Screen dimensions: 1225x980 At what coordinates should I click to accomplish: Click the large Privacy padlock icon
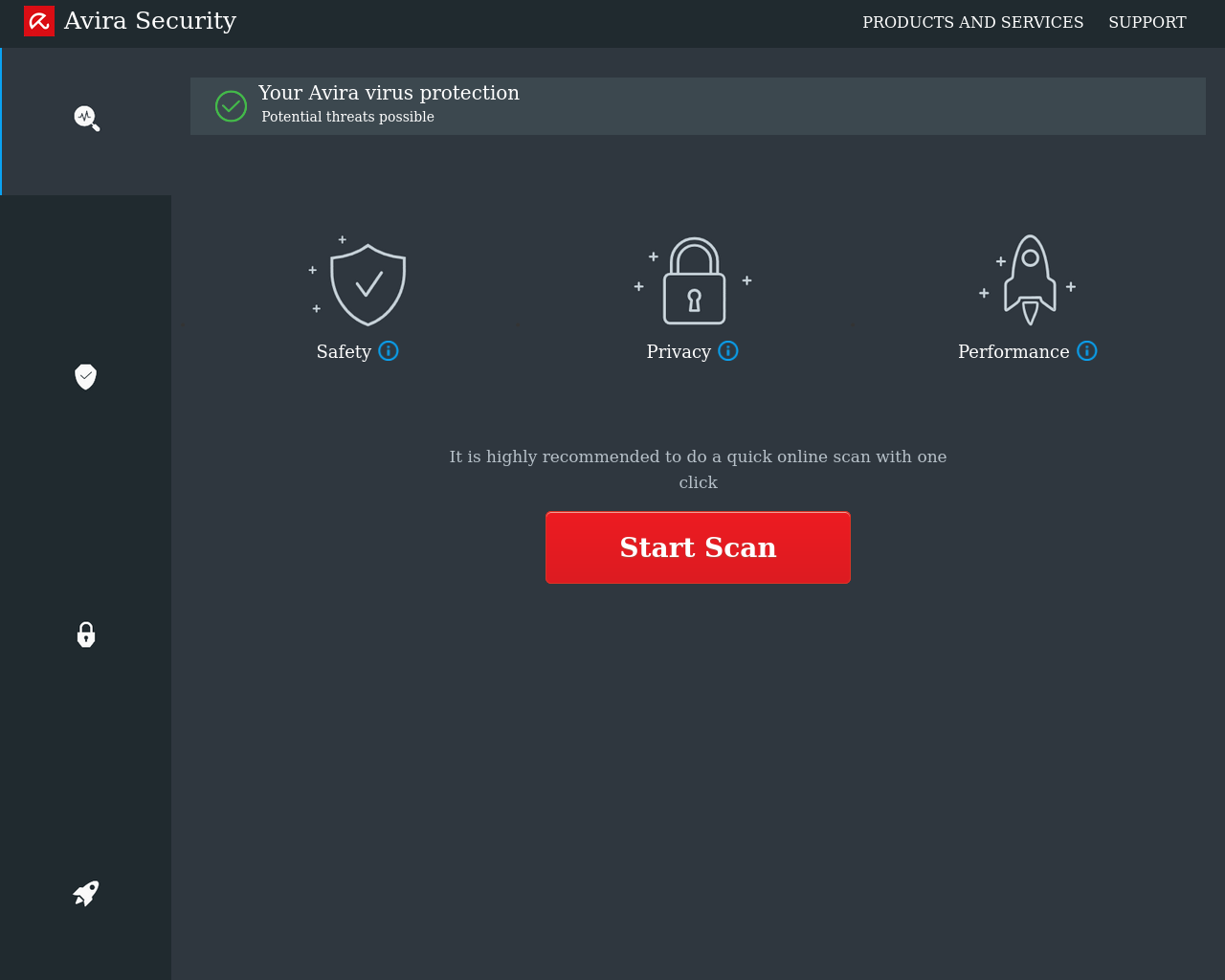pyautogui.click(x=694, y=281)
